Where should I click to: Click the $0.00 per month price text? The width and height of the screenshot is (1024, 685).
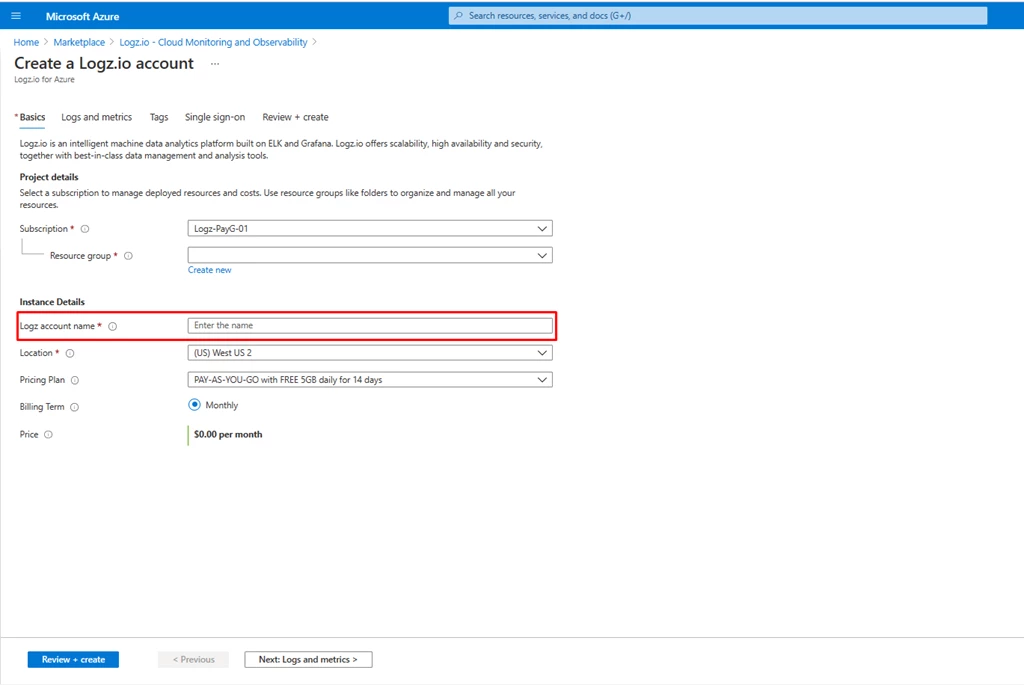pyautogui.click(x=228, y=434)
